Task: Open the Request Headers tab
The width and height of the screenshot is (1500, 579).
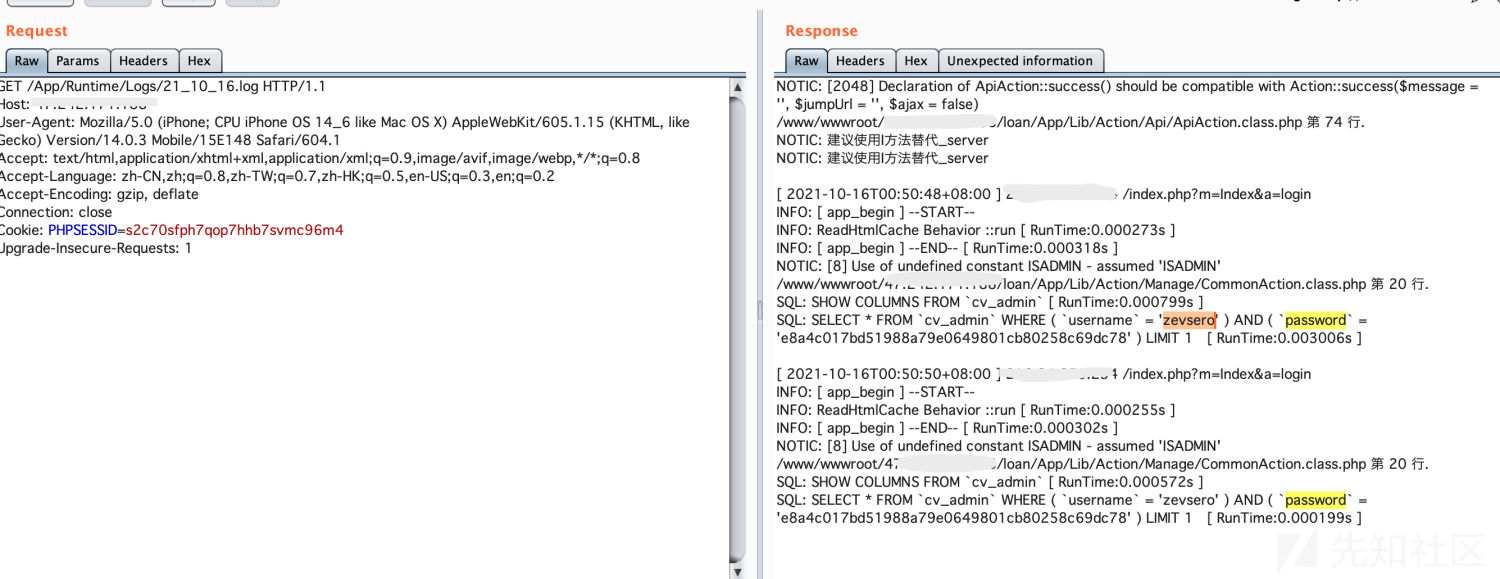Action: click(x=143, y=61)
